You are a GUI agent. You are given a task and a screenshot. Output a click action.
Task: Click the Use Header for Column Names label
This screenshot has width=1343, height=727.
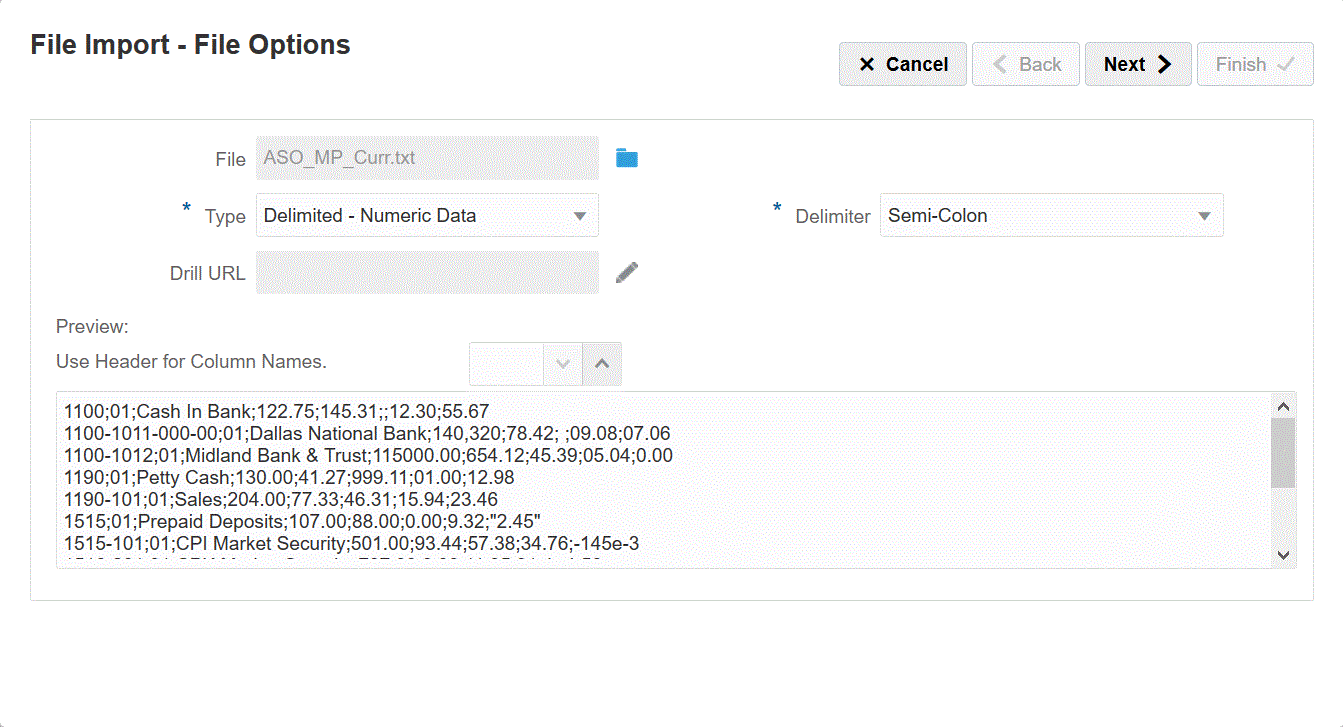(x=191, y=361)
